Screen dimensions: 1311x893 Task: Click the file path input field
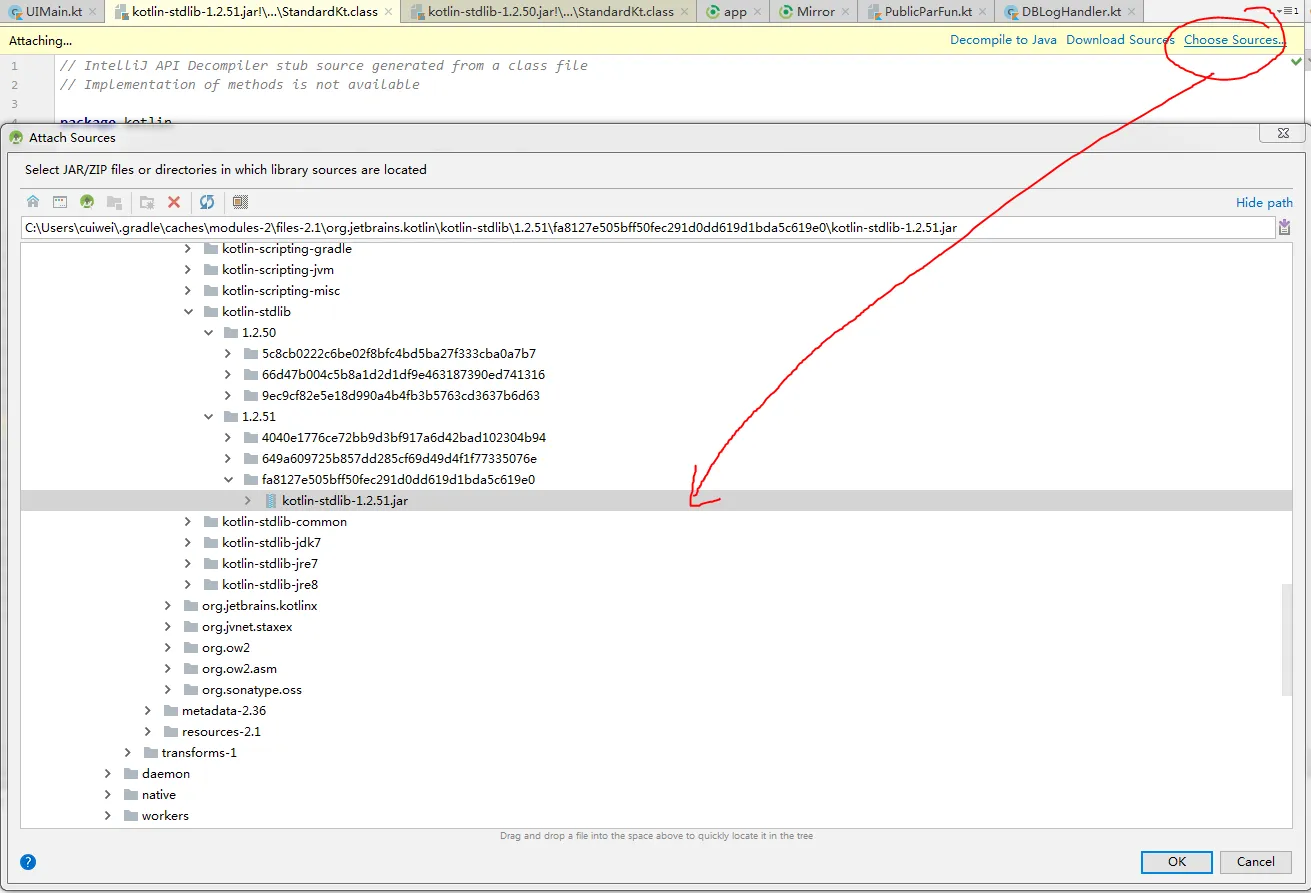647,228
